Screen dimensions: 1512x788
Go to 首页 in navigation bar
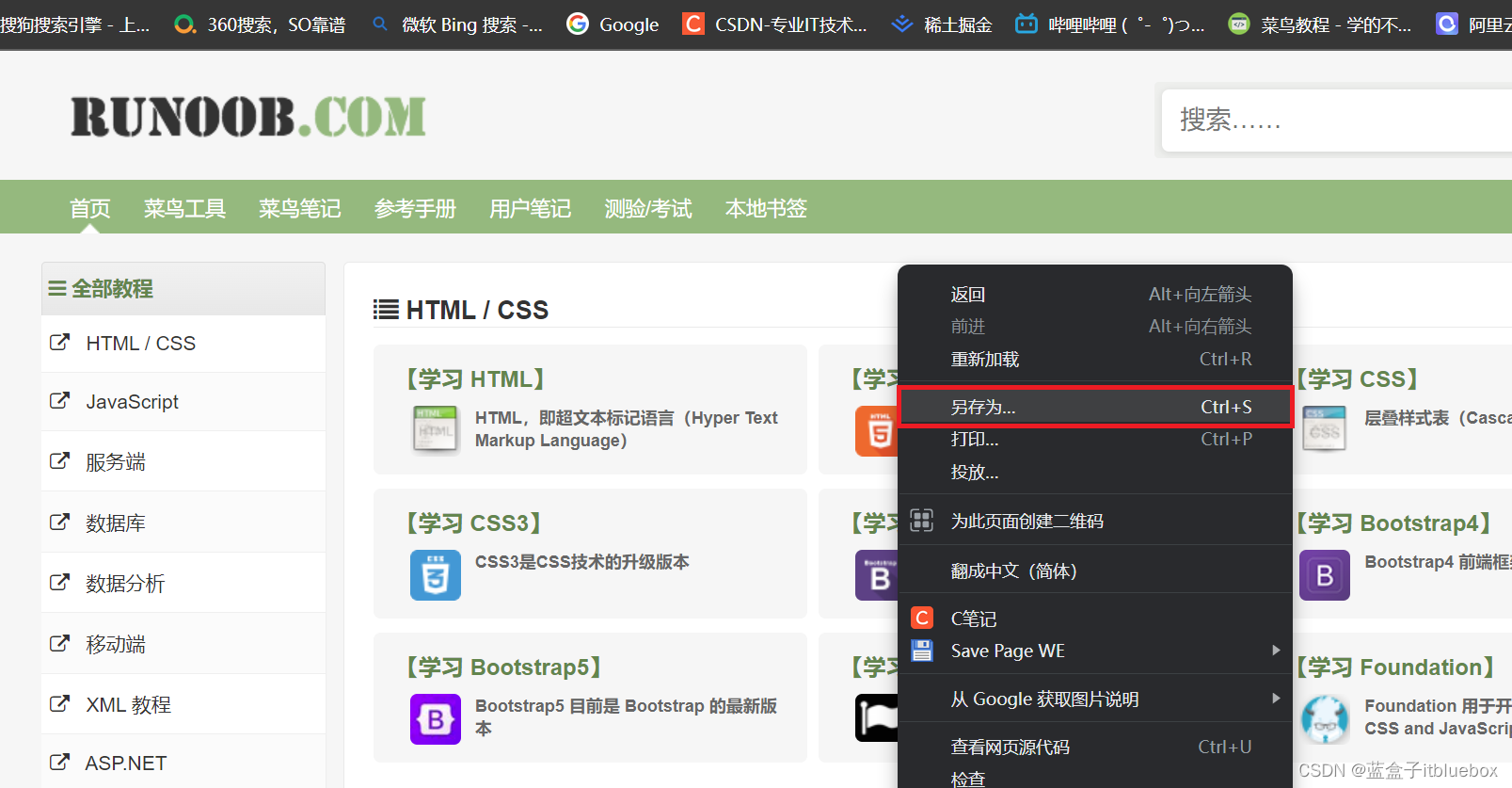coord(90,208)
